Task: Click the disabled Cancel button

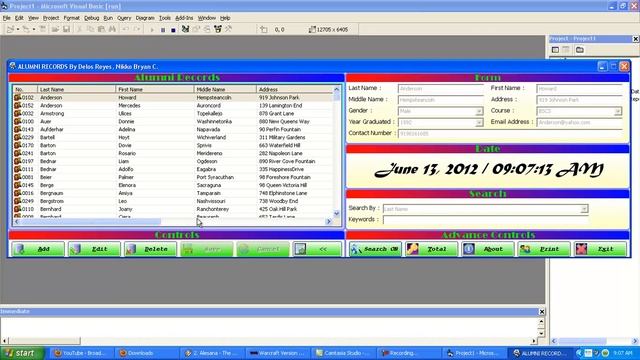Action: [x=263, y=249]
